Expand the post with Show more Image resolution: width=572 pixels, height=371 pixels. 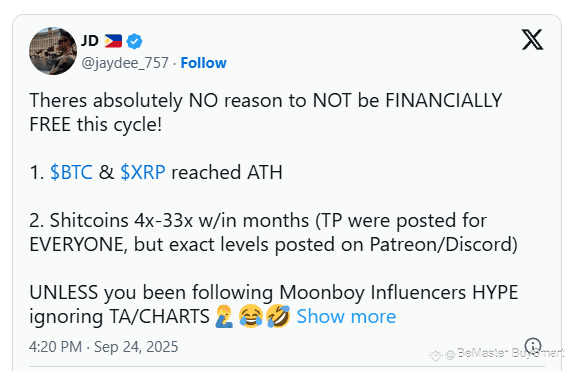click(346, 316)
